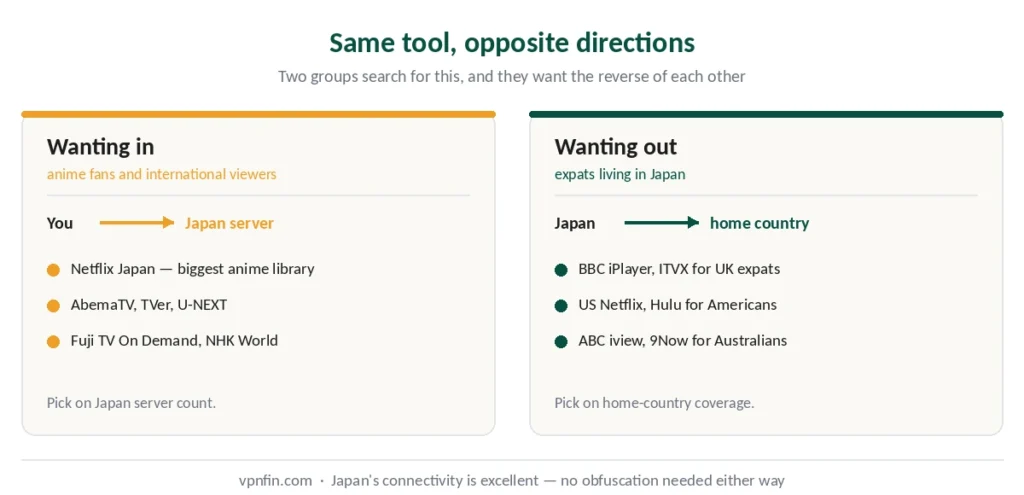1024x495 pixels.
Task: Click 'Fuji TV On Demand, NHK World'
Action: pyautogui.click(x=174, y=340)
